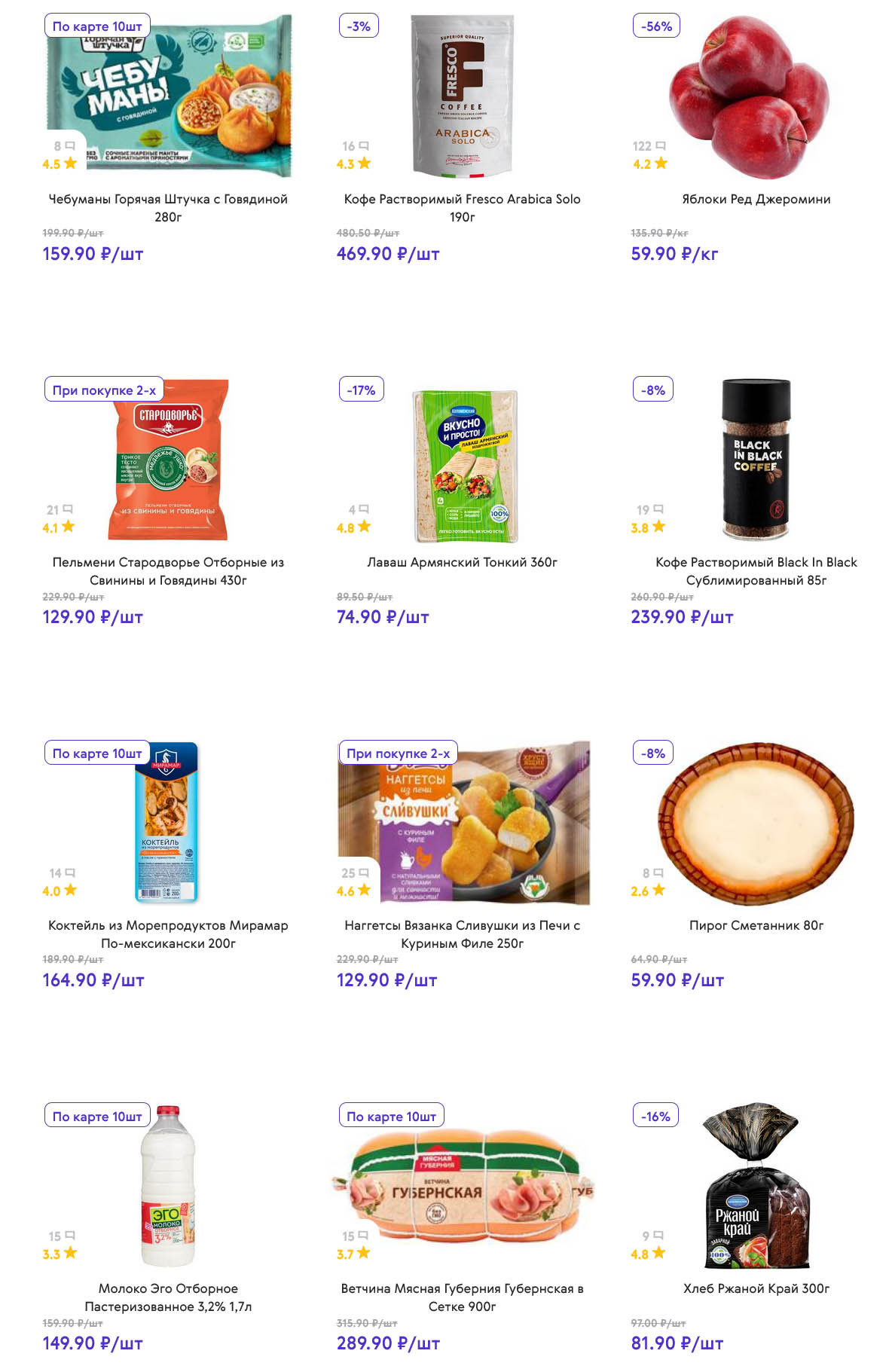This screenshot has width=889, height=1372.
Task: Click the review comment icon for Яблоки Ред Джеромини
Action: pyautogui.click(x=661, y=145)
